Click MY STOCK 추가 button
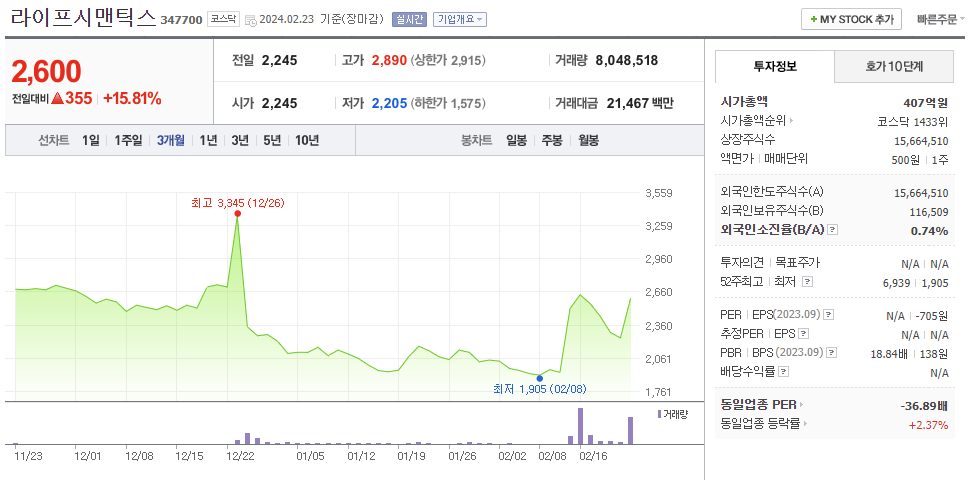This screenshot has height=480, width=975. click(x=851, y=19)
